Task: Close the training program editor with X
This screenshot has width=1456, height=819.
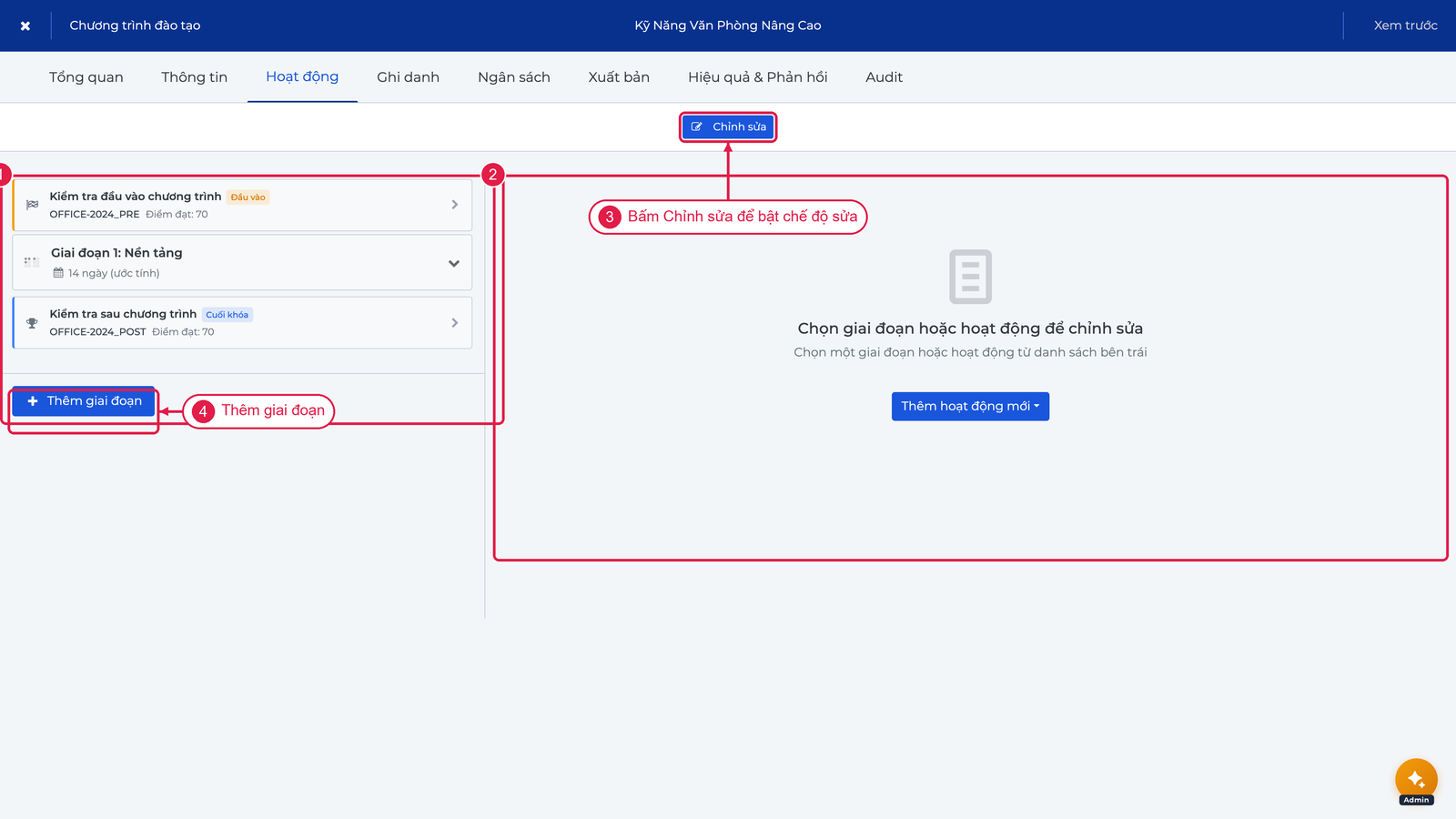Action: (x=25, y=25)
